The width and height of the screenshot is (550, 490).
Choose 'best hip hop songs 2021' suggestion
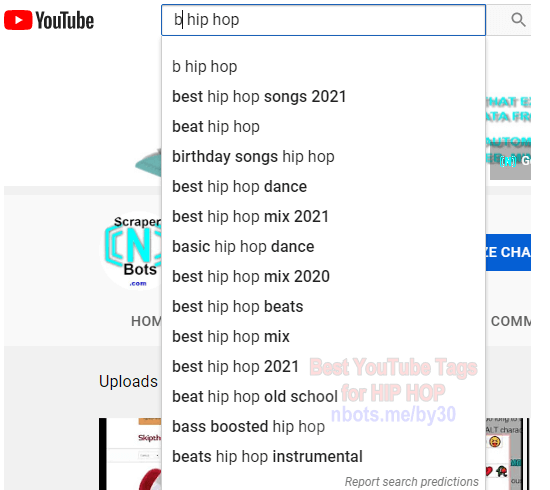[x=323, y=96]
